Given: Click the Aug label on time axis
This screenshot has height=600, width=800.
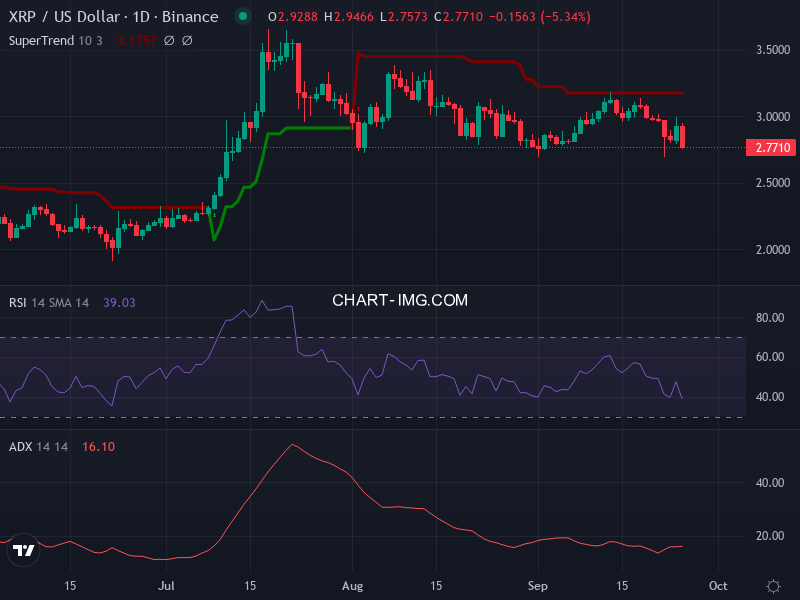Looking at the screenshot, I should (351, 585).
